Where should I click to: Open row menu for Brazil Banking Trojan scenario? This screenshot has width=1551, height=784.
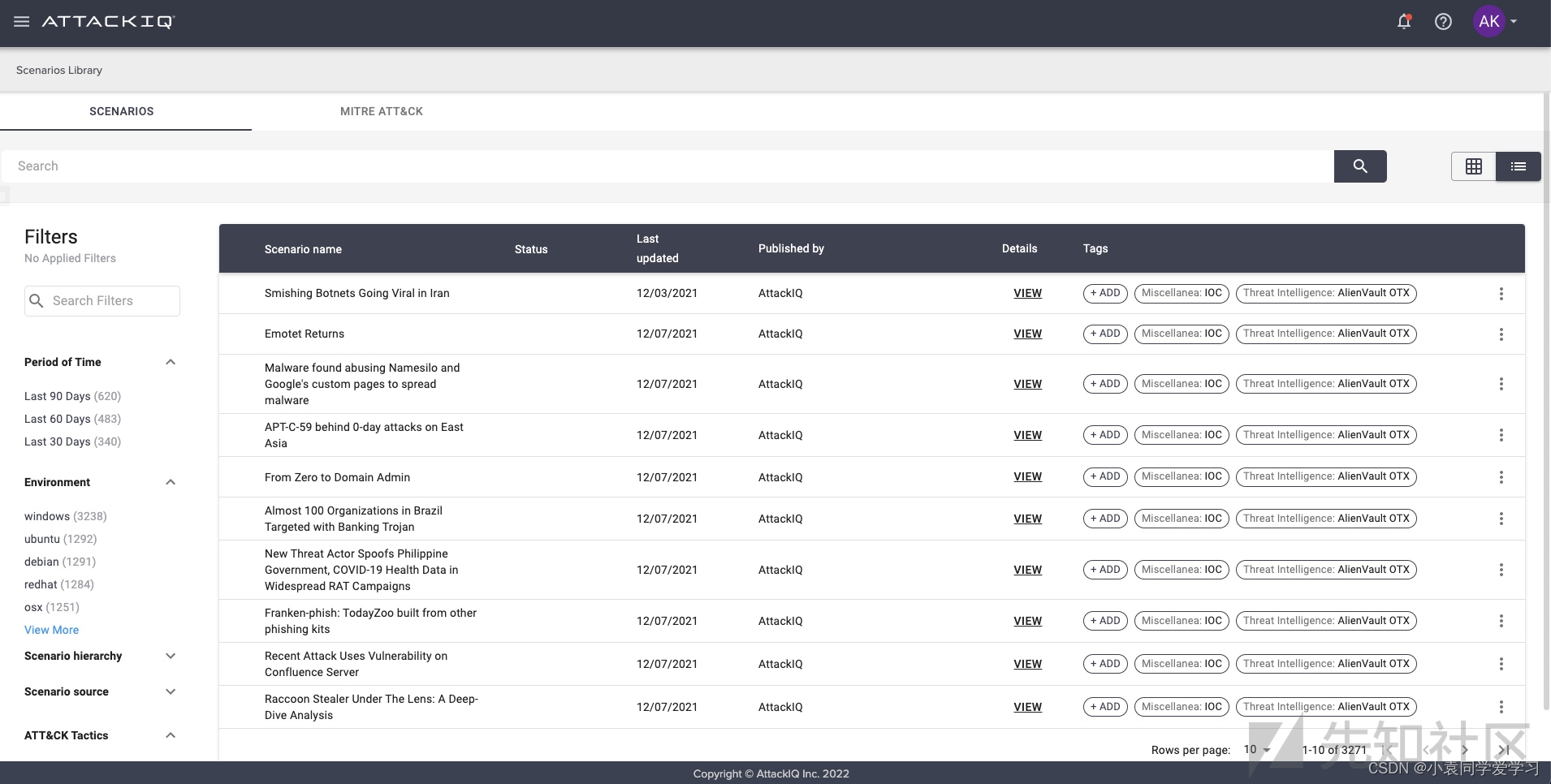tap(1501, 519)
